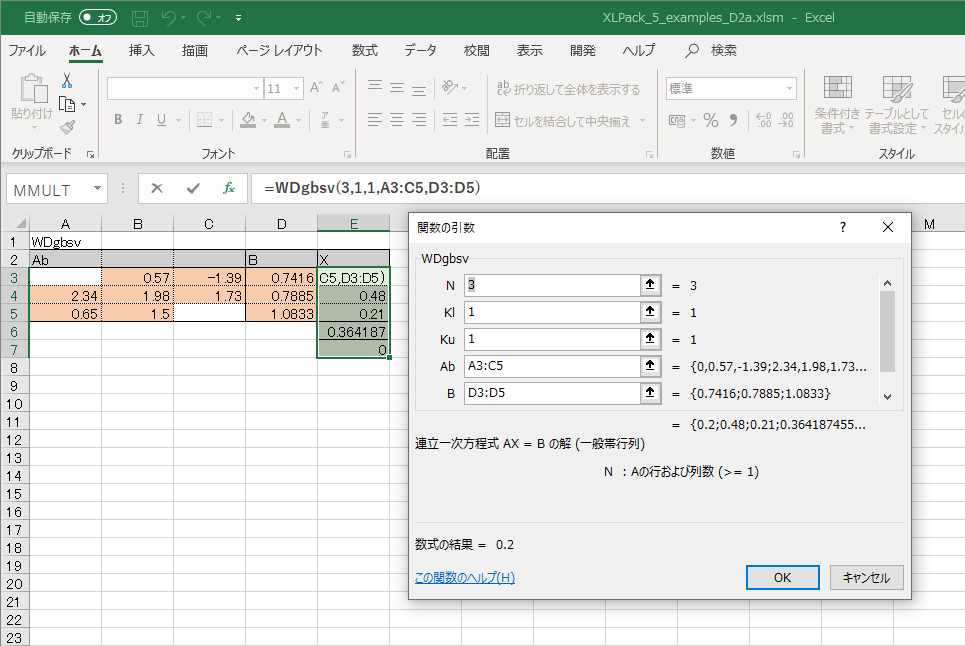Click the Kl argument input field

(x=551, y=312)
